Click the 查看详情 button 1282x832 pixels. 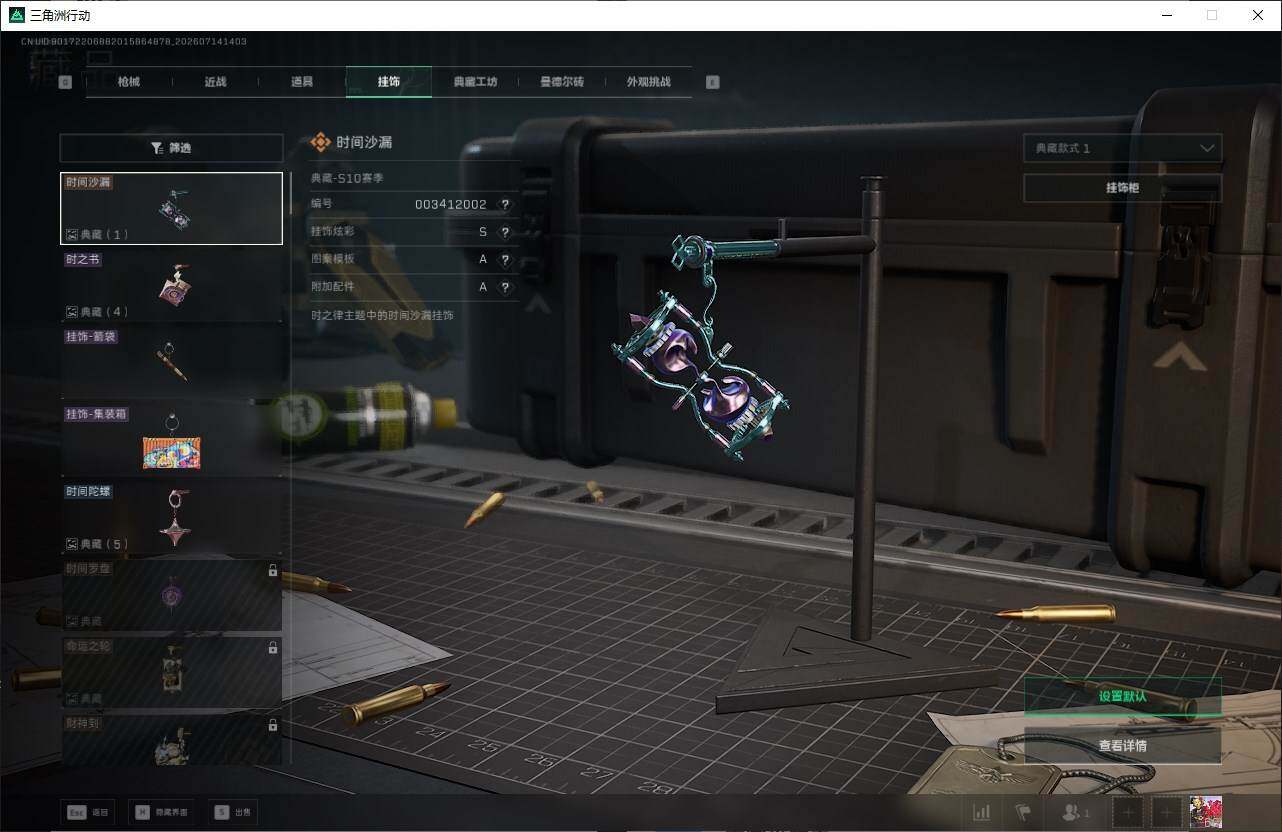coord(1122,746)
